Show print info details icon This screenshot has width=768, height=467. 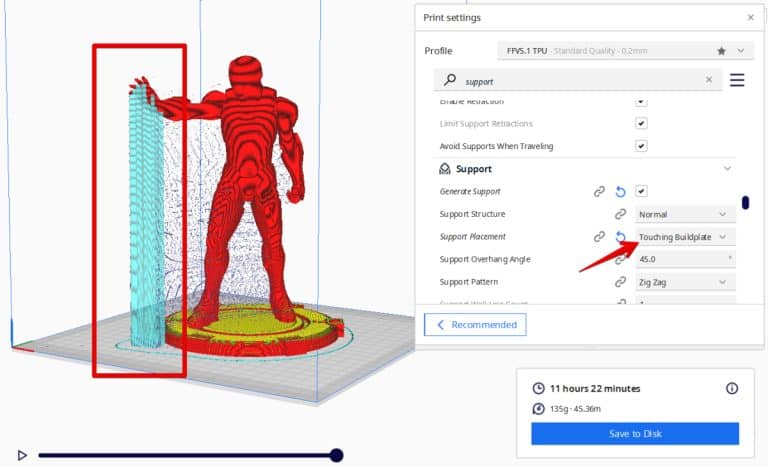pyautogui.click(x=732, y=389)
